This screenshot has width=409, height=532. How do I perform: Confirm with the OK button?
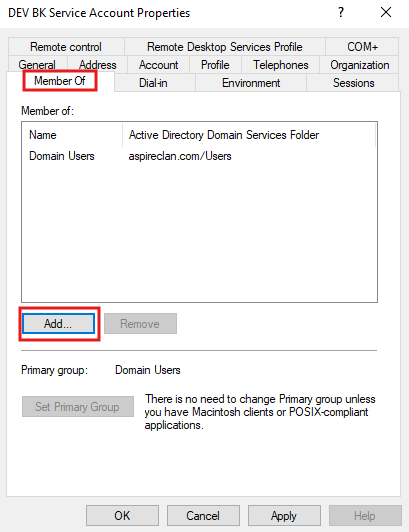122,516
